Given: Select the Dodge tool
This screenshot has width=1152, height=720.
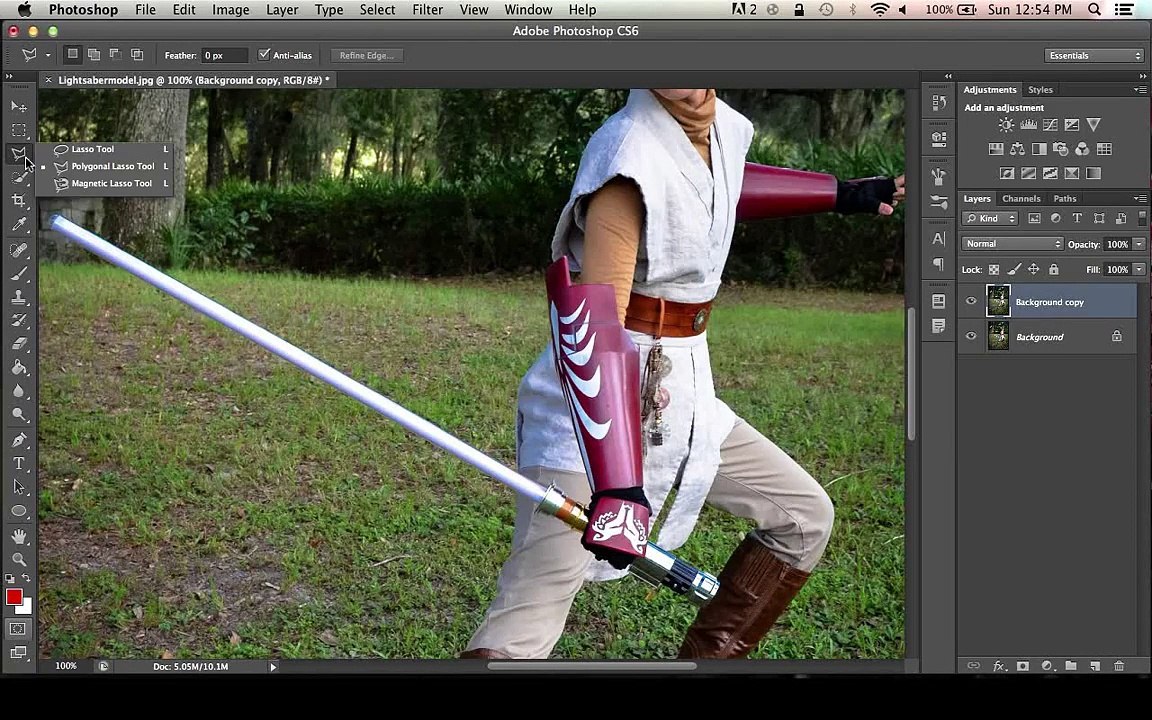Looking at the screenshot, I should pyautogui.click(x=19, y=414).
